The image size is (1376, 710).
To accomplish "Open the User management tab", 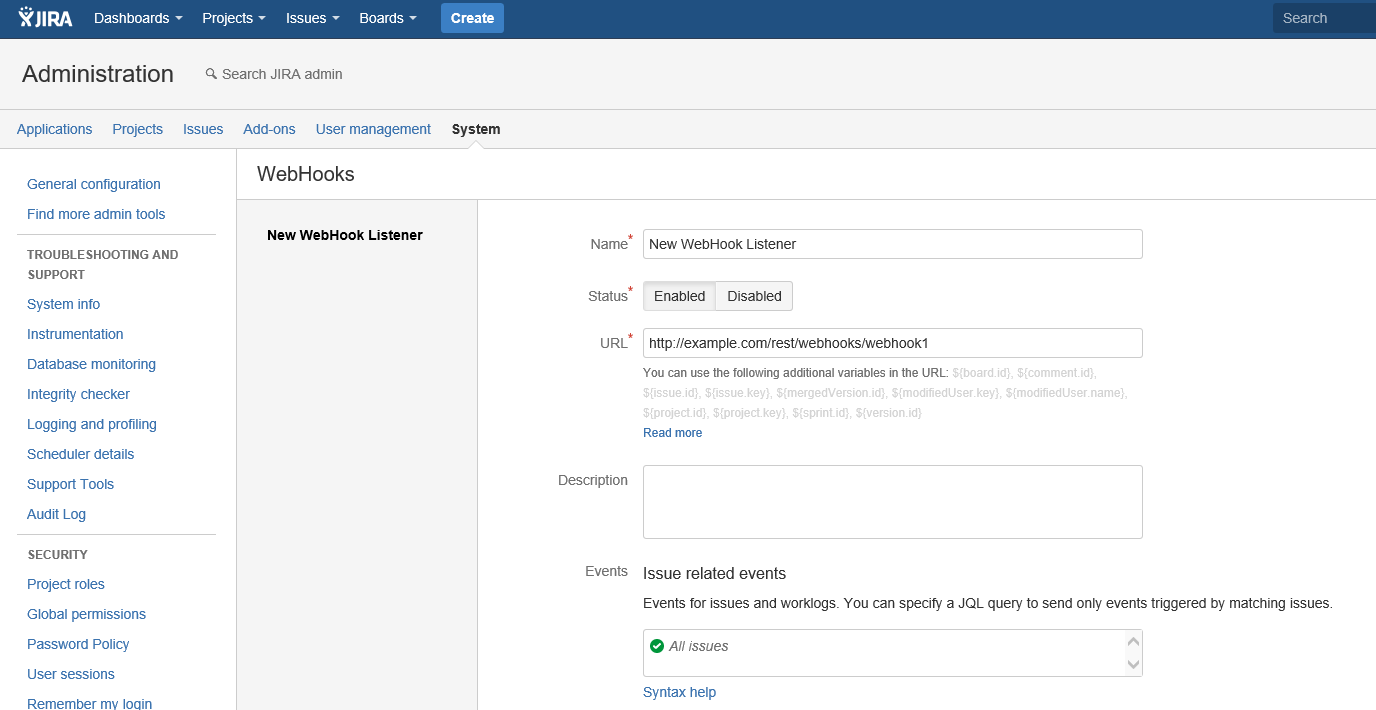I will coord(373,129).
